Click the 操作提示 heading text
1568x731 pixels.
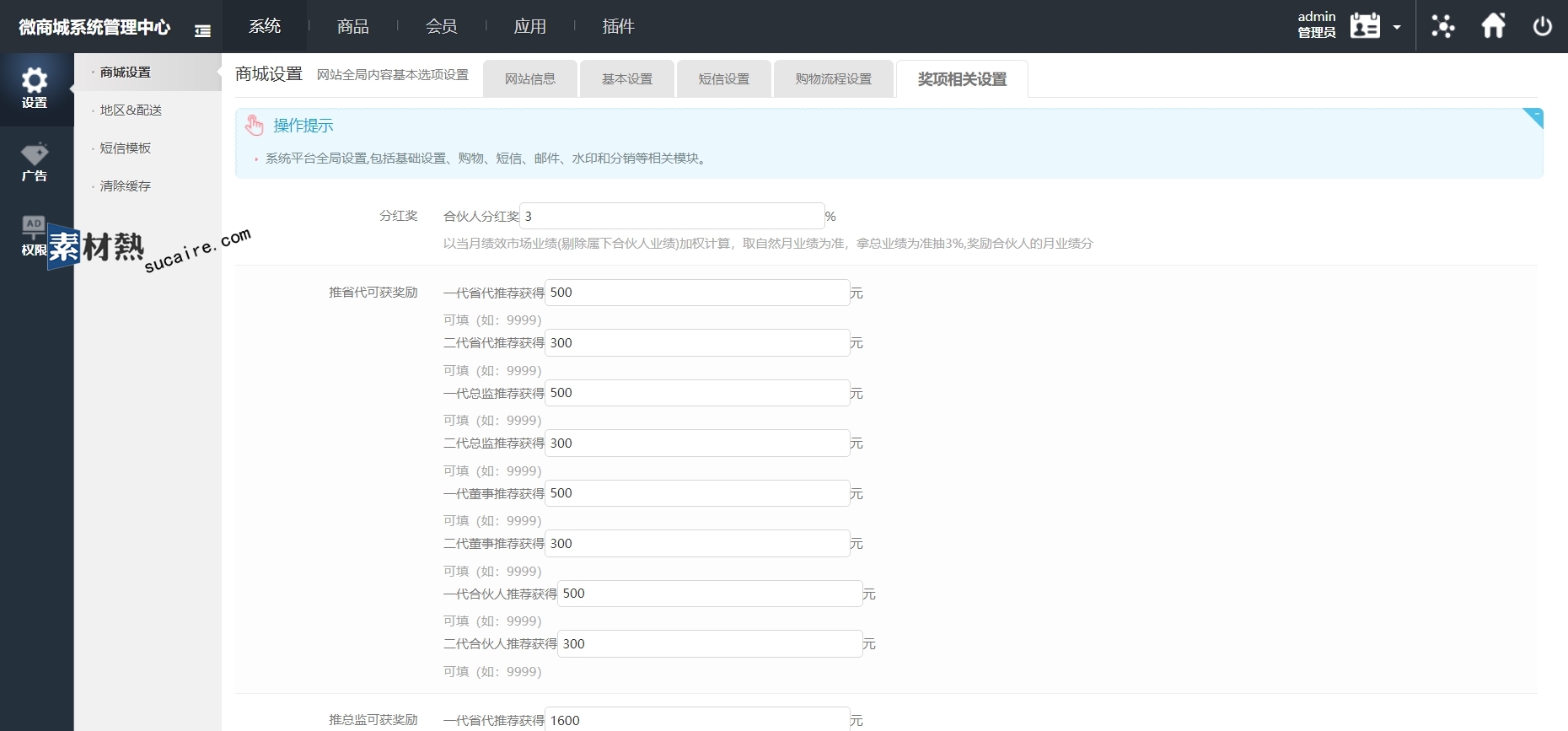(303, 126)
